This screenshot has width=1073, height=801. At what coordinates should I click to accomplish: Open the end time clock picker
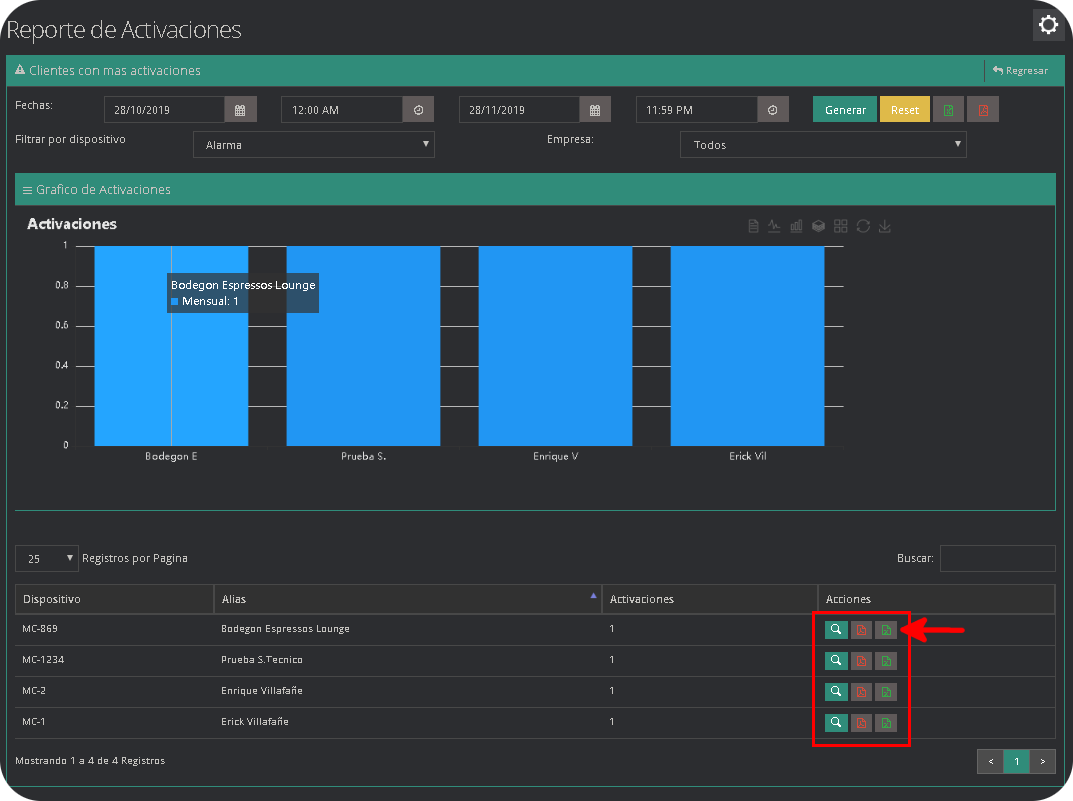[773, 110]
